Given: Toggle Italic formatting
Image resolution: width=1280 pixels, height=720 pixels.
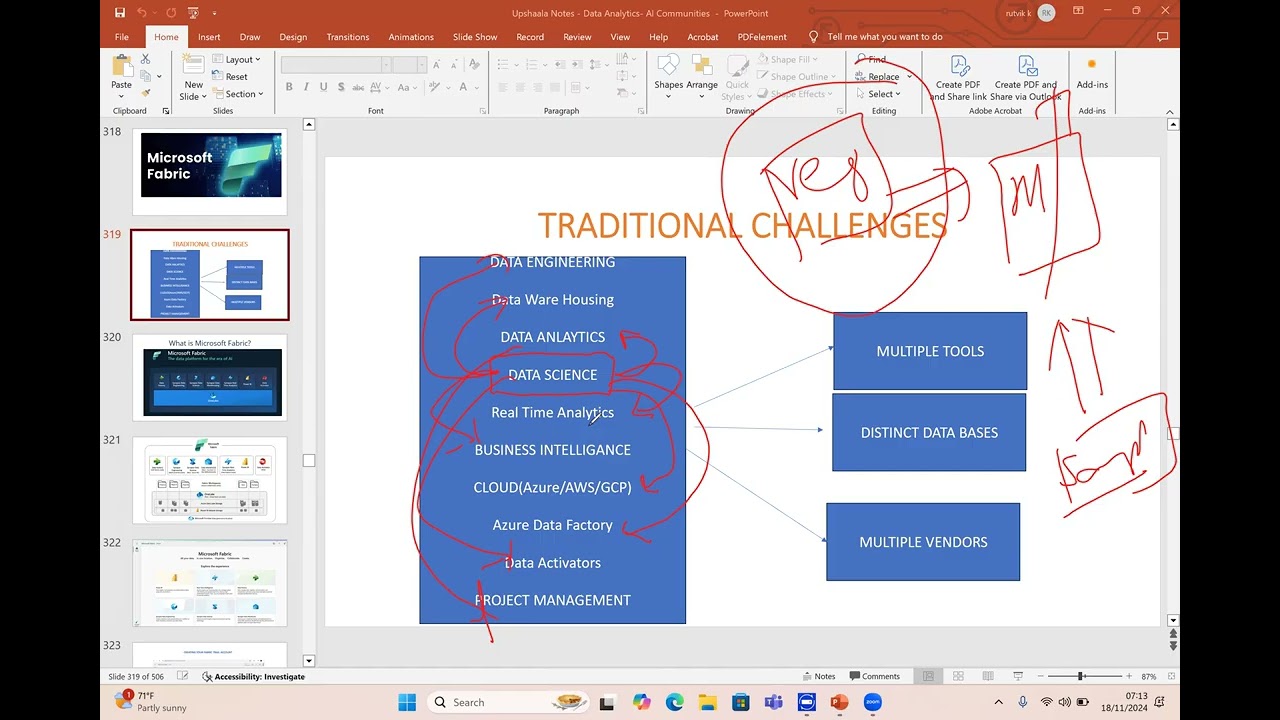Looking at the screenshot, I should pos(306,87).
